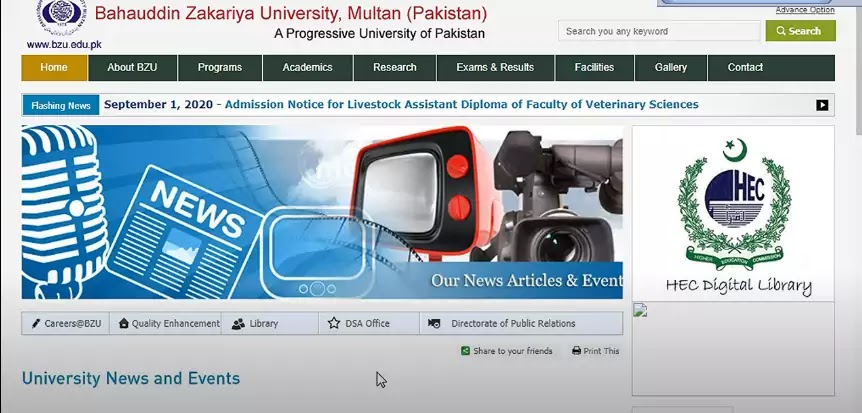Click the broken image below HEC Library
Viewport: 862px width, 413px height.
click(640, 310)
